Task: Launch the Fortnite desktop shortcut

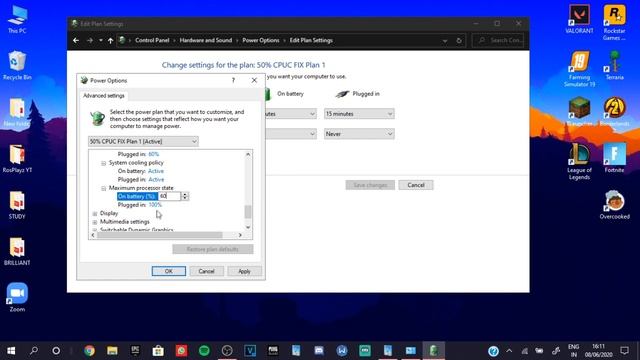Action: [x=614, y=158]
